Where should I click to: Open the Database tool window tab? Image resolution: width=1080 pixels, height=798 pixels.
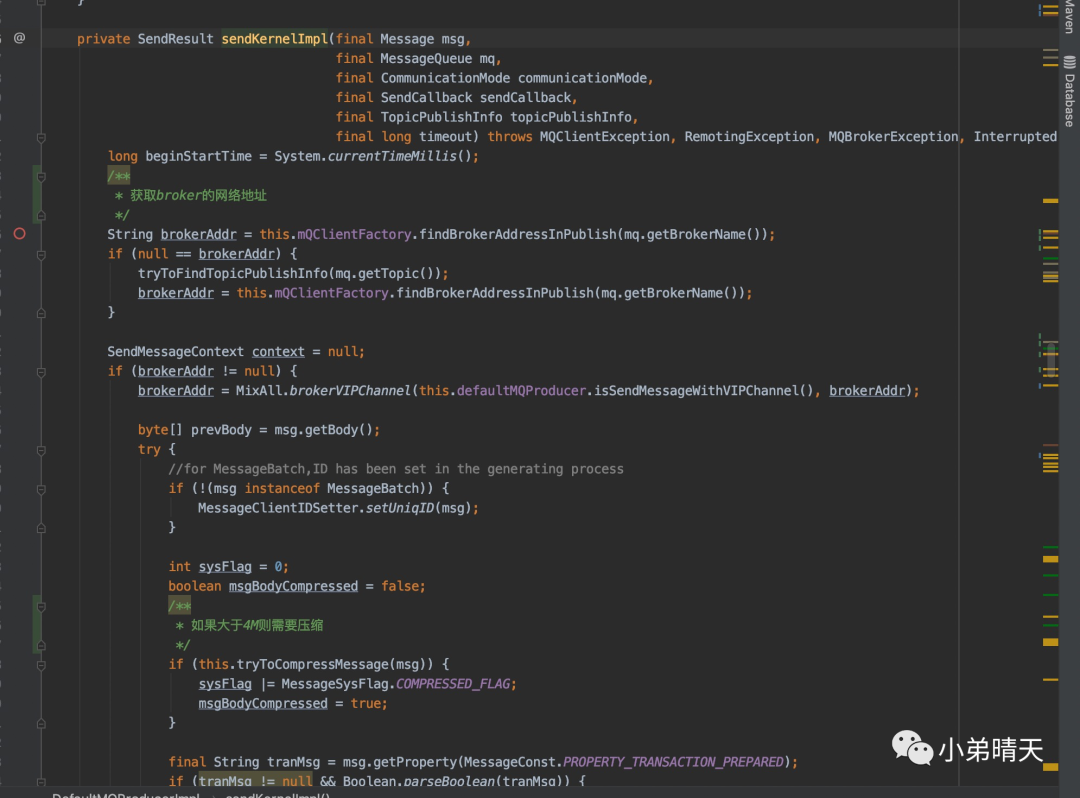coord(1069,92)
